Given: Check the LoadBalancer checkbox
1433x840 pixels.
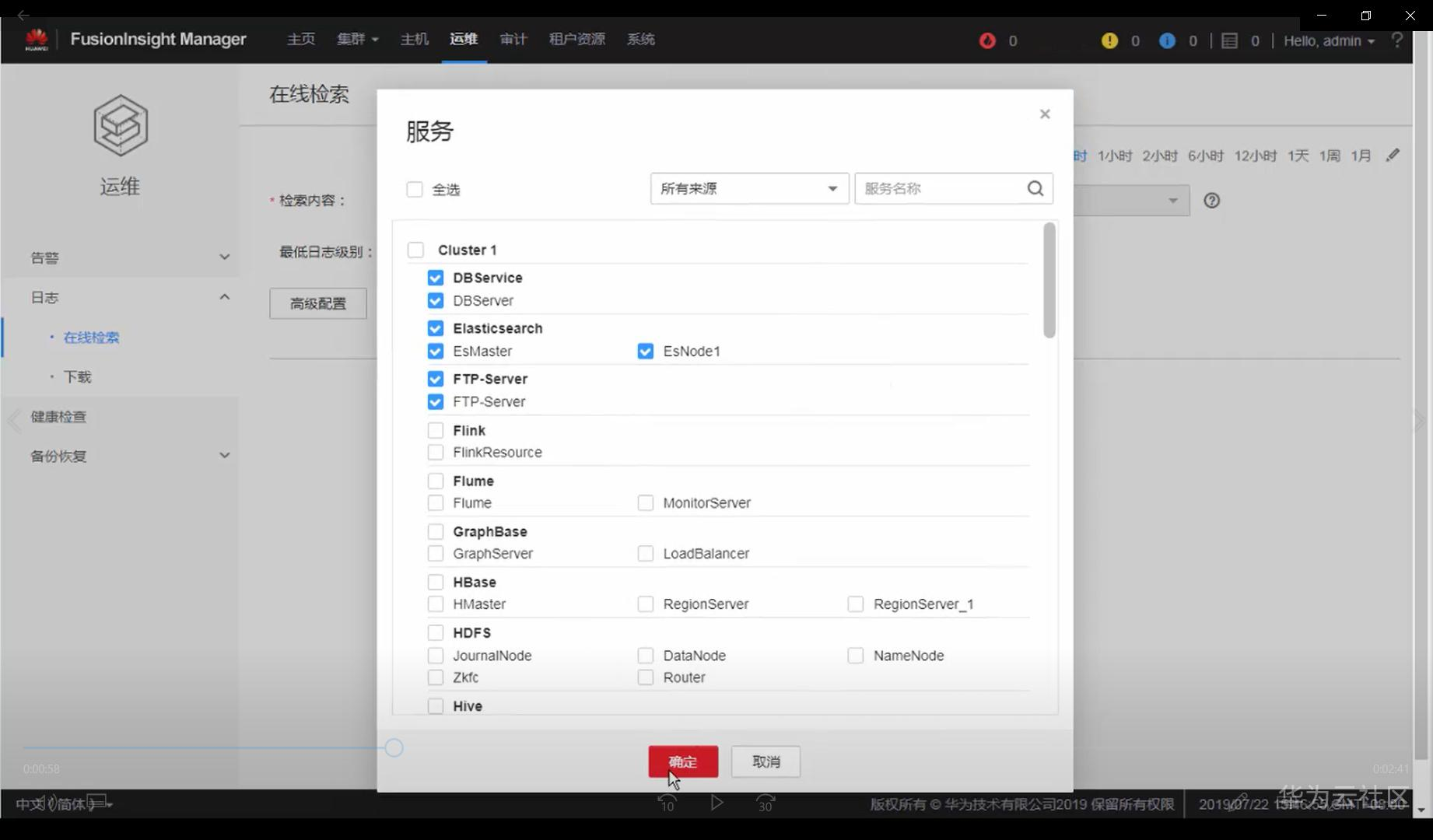Looking at the screenshot, I should [646, 553].
